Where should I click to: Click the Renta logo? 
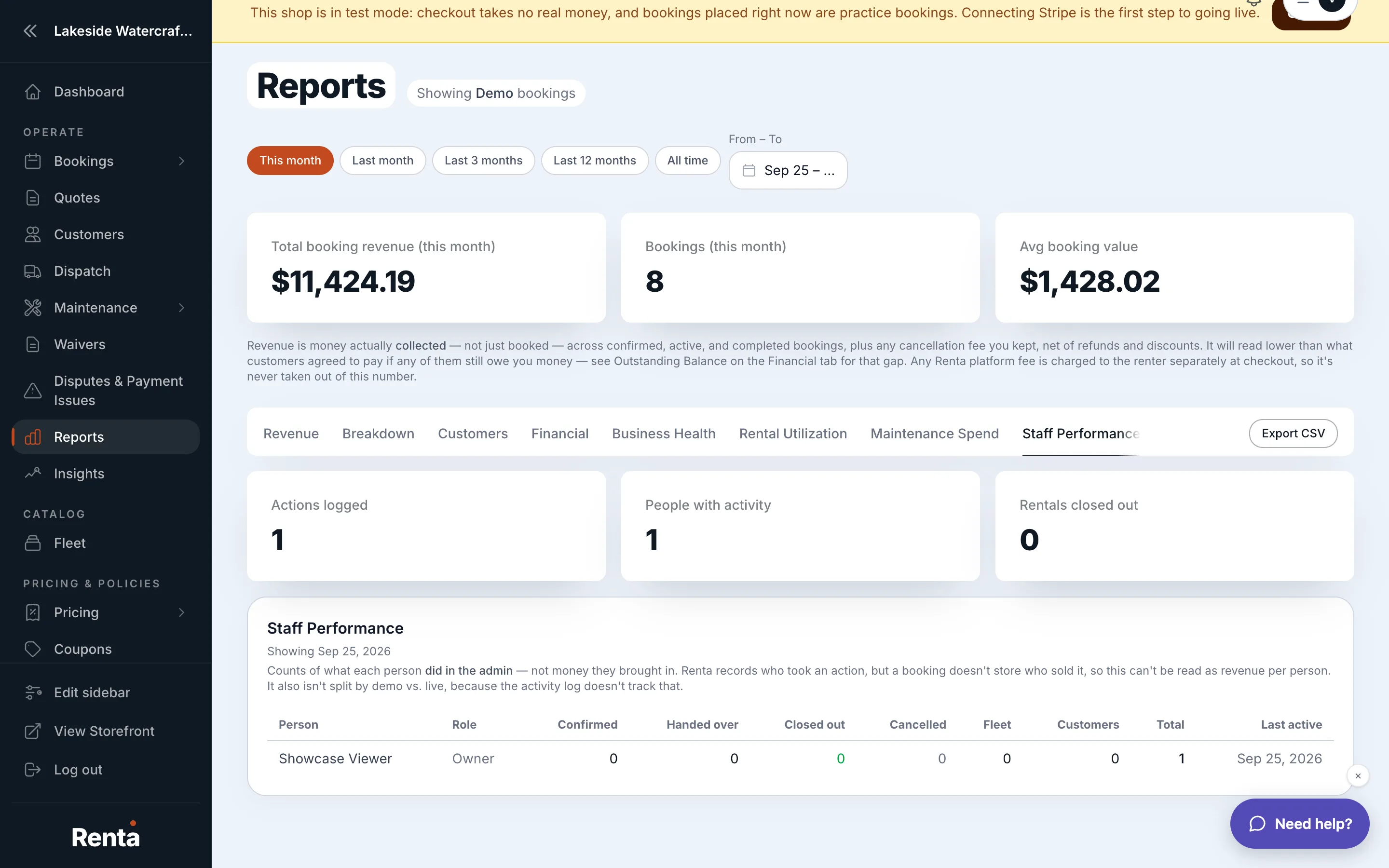pyautogui.click(x=106, y=836)
